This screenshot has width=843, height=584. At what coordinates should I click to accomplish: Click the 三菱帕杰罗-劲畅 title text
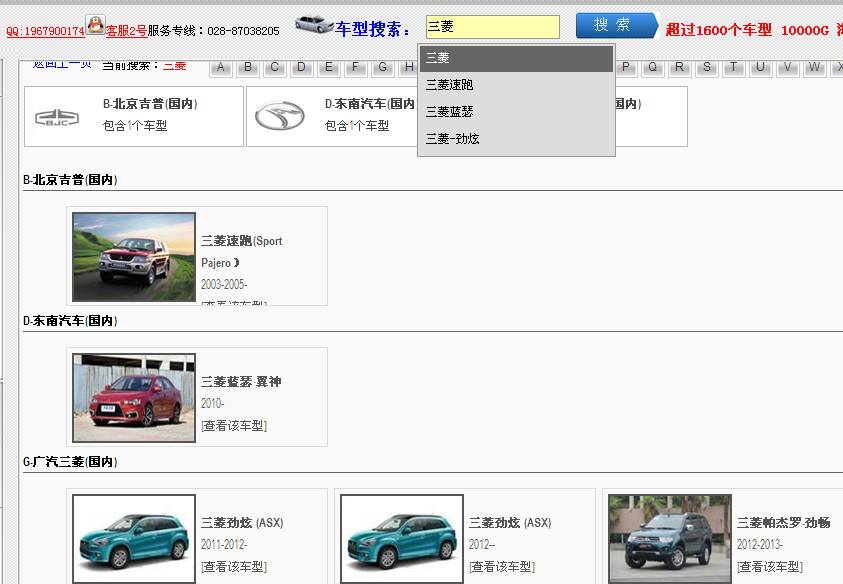coord(783,523)
